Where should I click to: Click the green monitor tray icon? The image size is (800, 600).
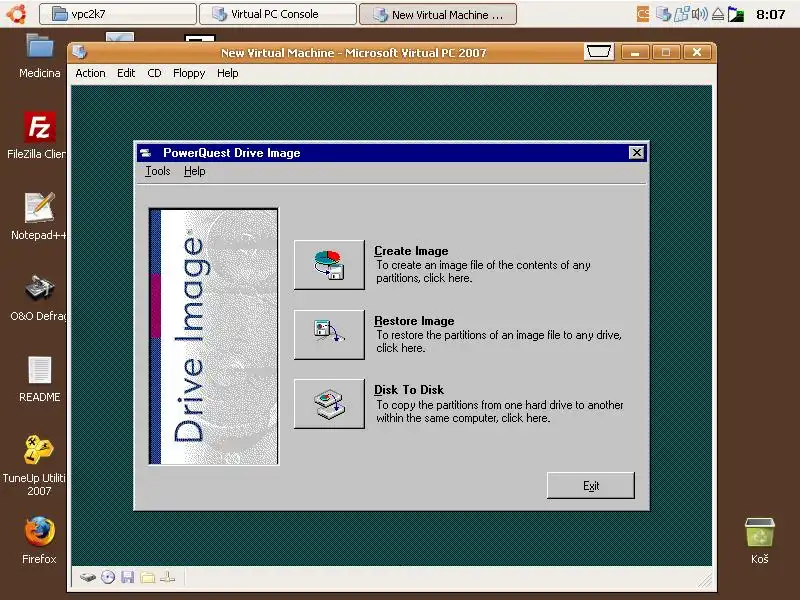click(735, 14)
